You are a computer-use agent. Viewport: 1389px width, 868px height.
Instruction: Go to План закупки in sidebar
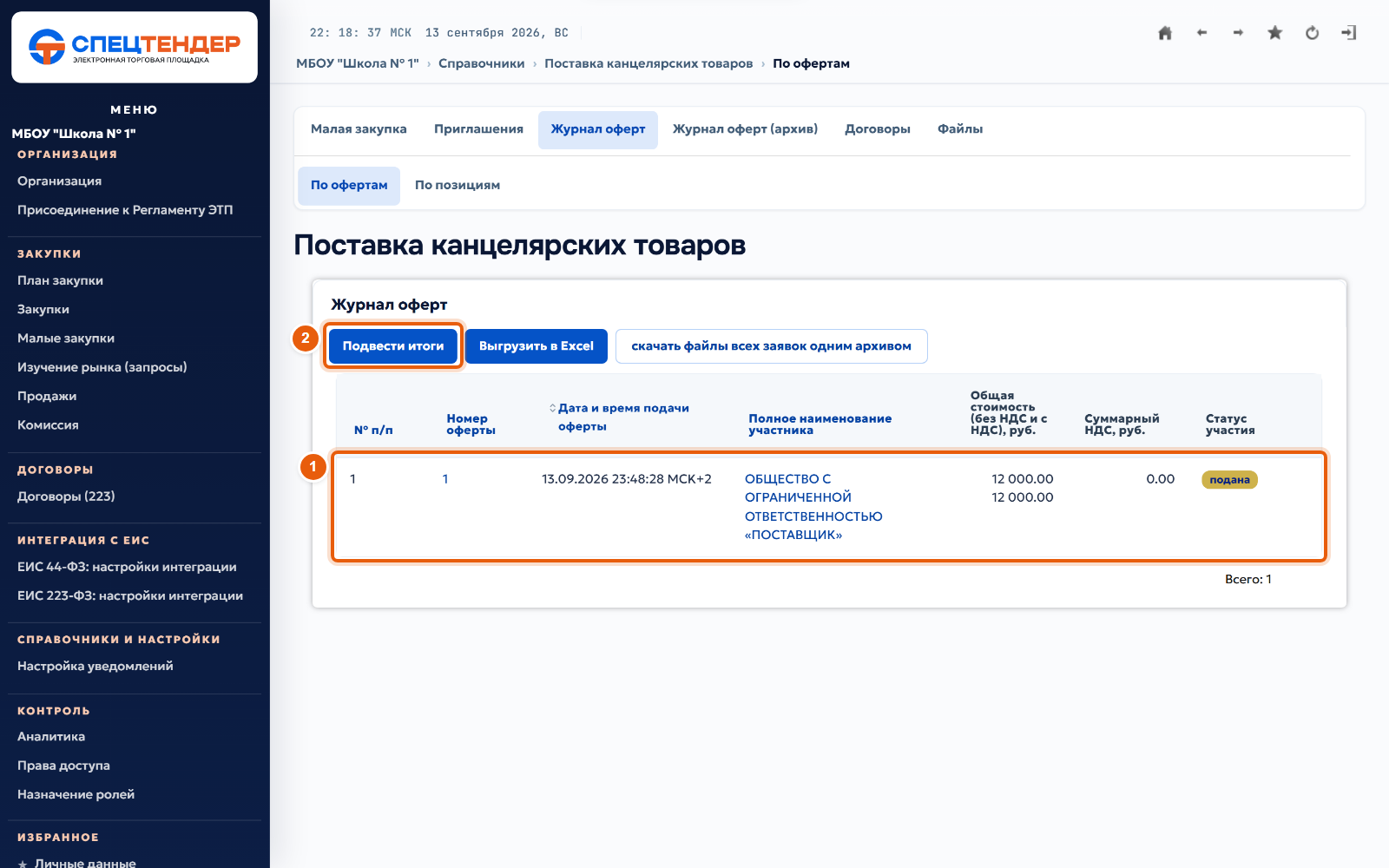61,281
